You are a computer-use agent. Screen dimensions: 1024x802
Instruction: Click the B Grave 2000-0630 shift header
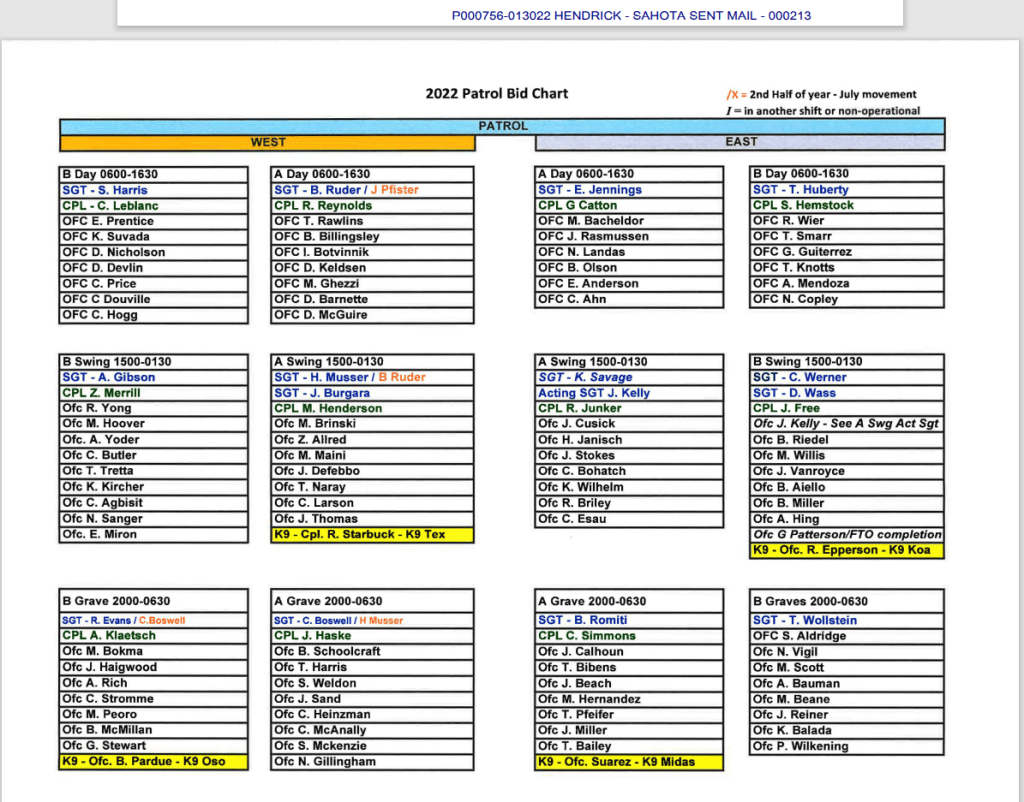[153, 601]
